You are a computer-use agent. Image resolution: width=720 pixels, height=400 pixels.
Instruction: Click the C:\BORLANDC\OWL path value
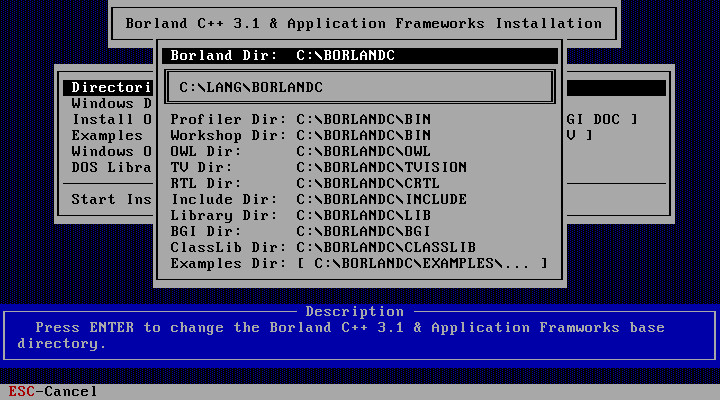coord(364,152)
